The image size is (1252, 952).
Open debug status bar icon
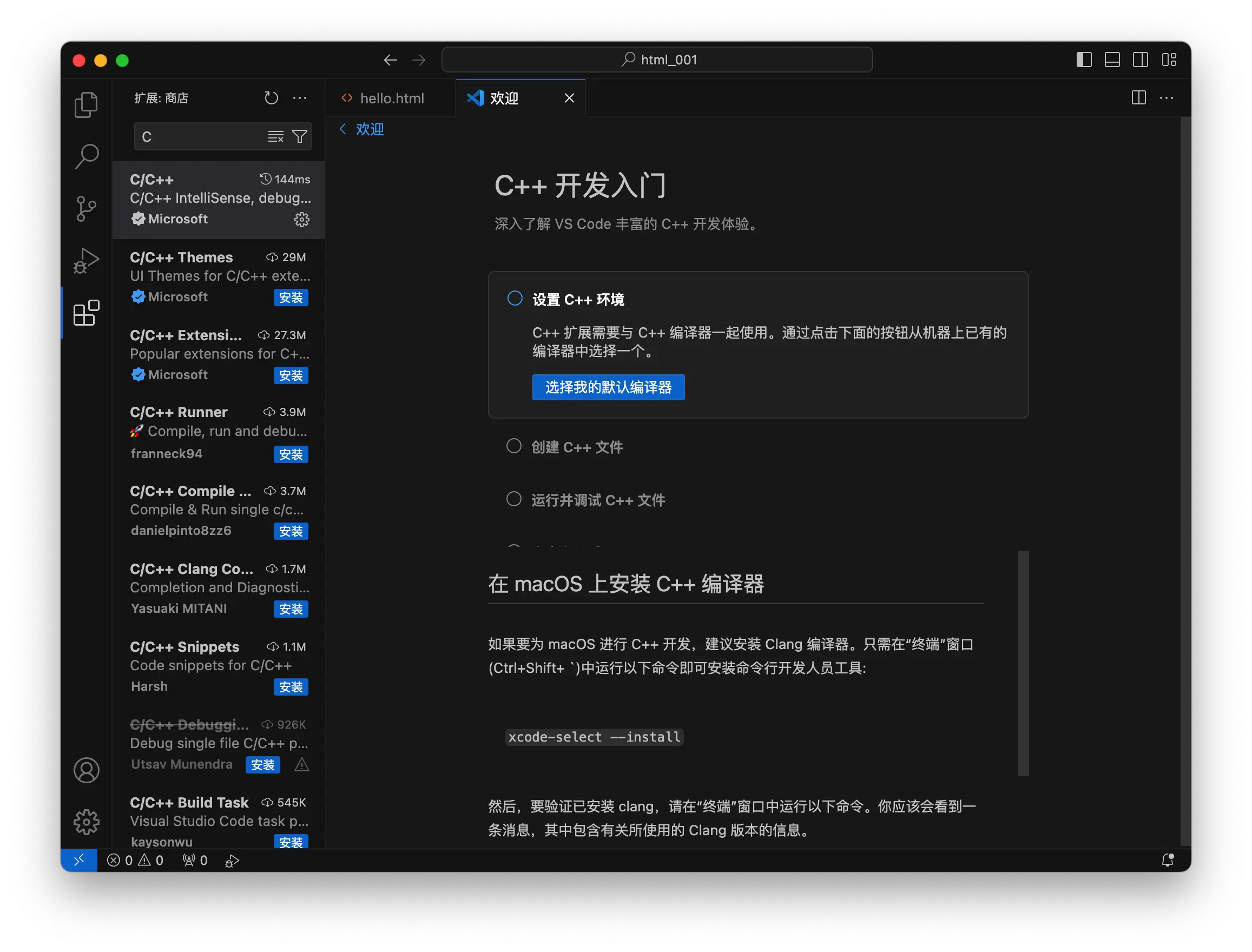point(232,860)
